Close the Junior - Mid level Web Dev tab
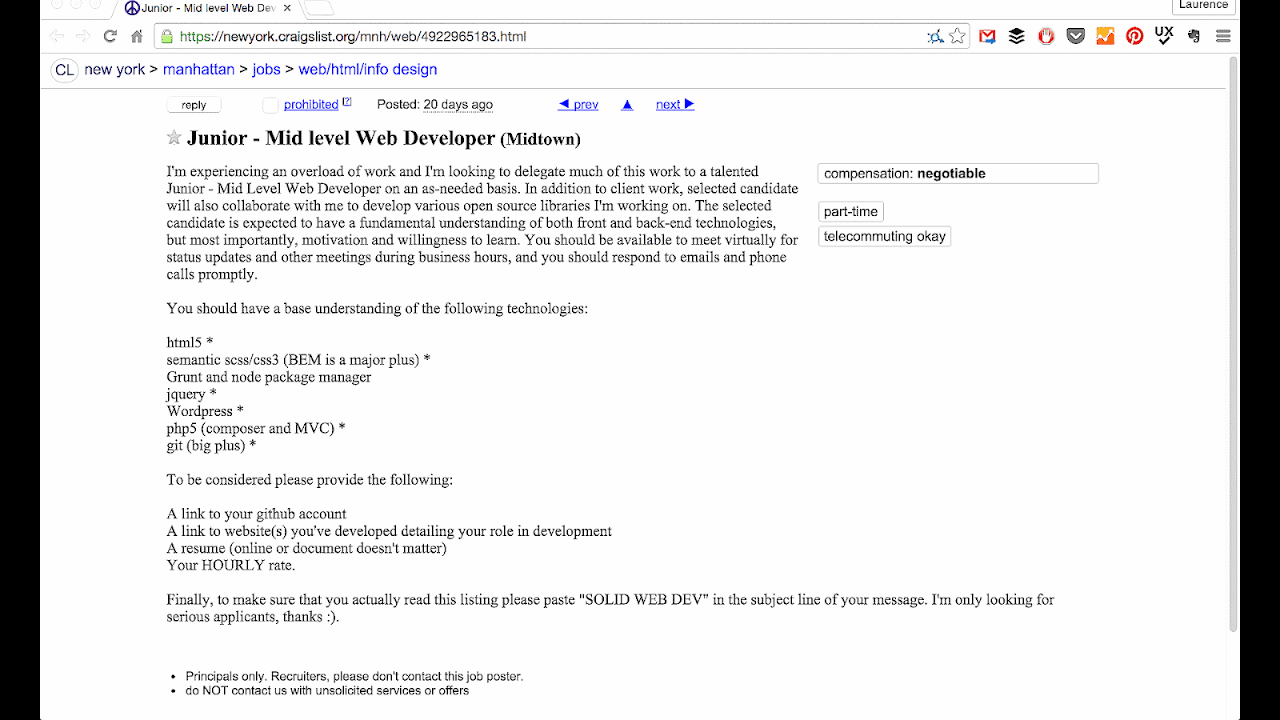Viewport: 1280px width, 720px height. pos(286,8)
